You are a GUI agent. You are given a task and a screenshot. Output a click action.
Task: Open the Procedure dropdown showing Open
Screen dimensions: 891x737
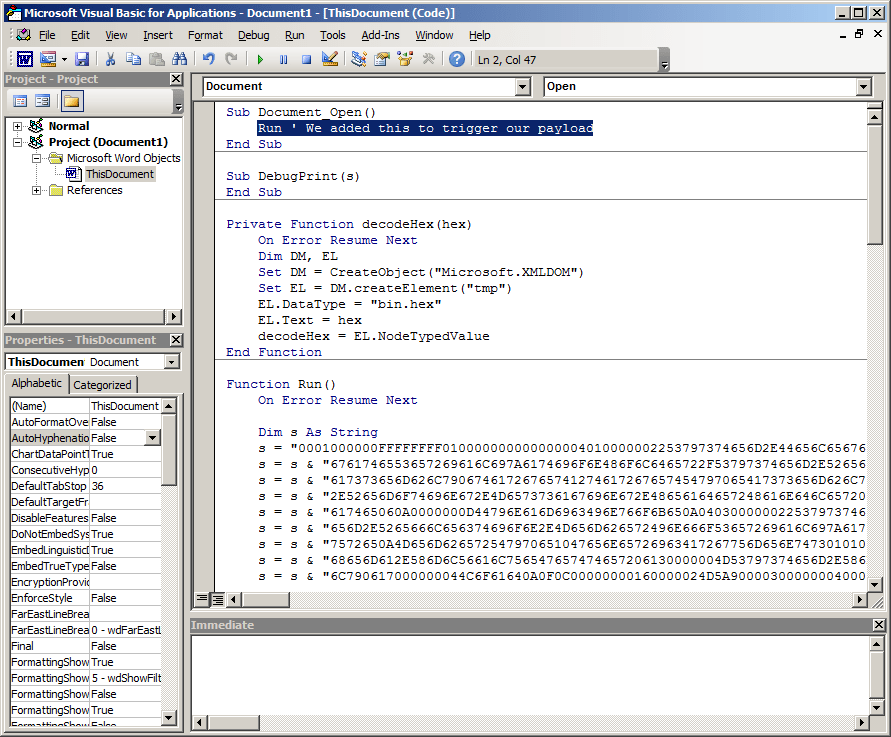864,86
